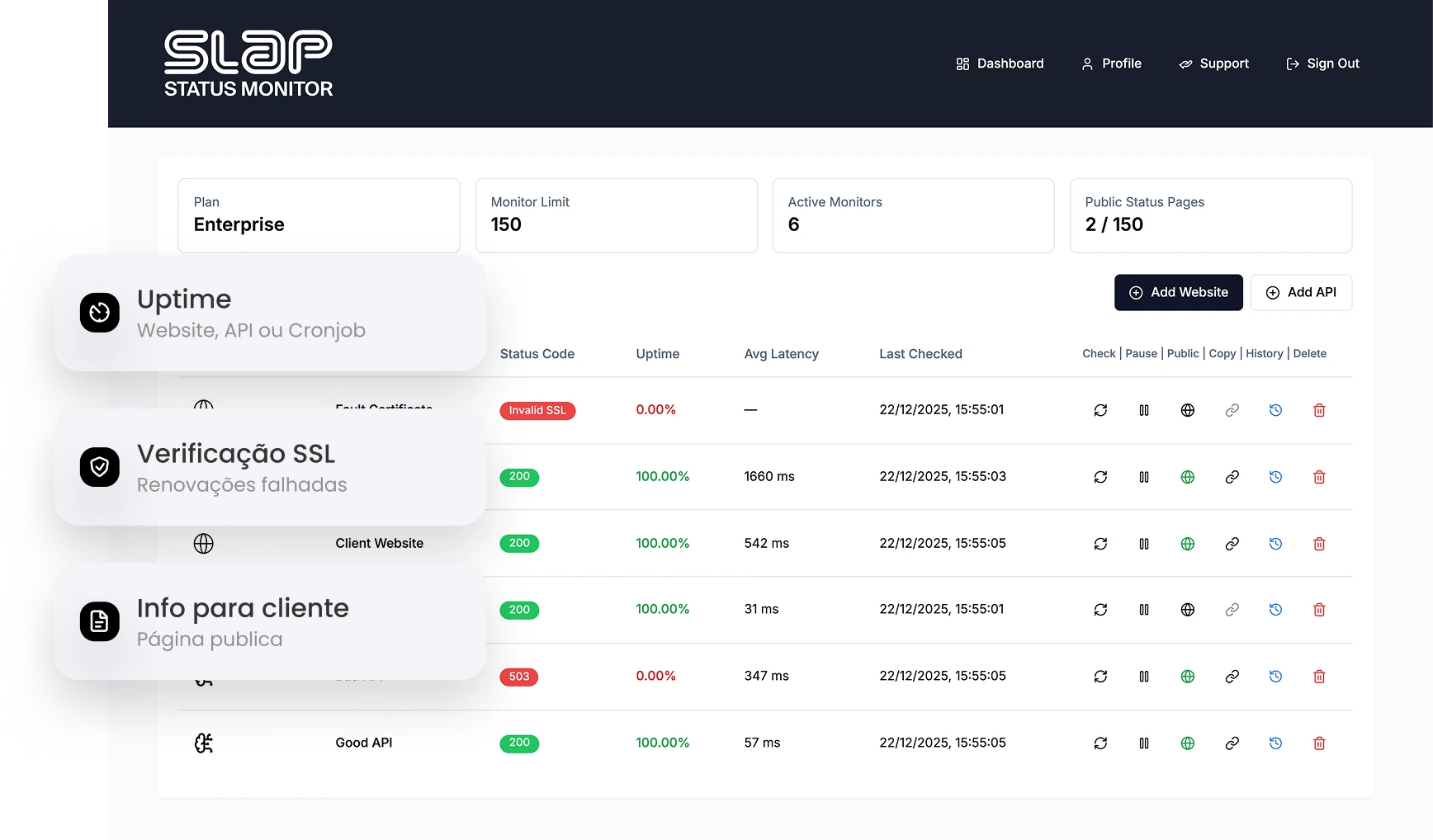
Task: Delete the Invalid SSL monitor
Action: (1319, 410)
